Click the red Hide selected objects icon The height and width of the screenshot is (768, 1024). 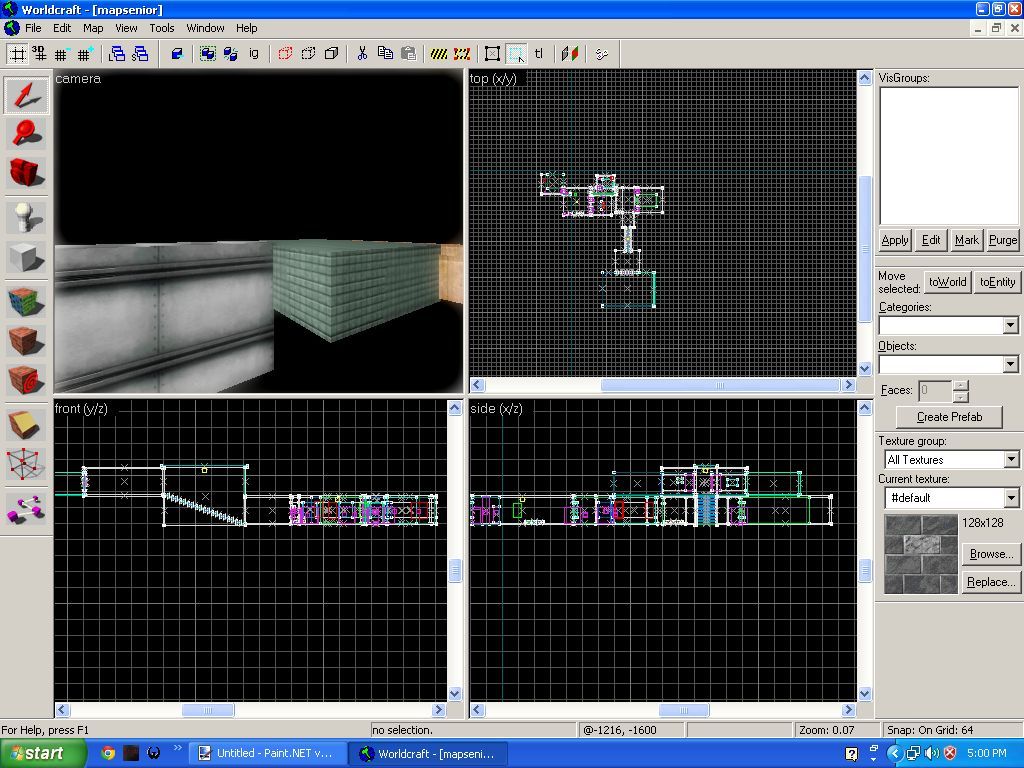click(x=285, y=54)
